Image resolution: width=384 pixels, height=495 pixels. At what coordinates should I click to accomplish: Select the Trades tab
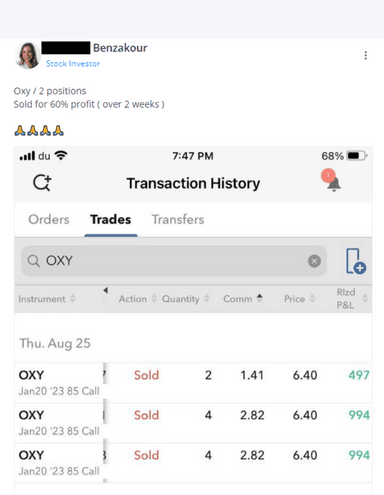[111, 219]
